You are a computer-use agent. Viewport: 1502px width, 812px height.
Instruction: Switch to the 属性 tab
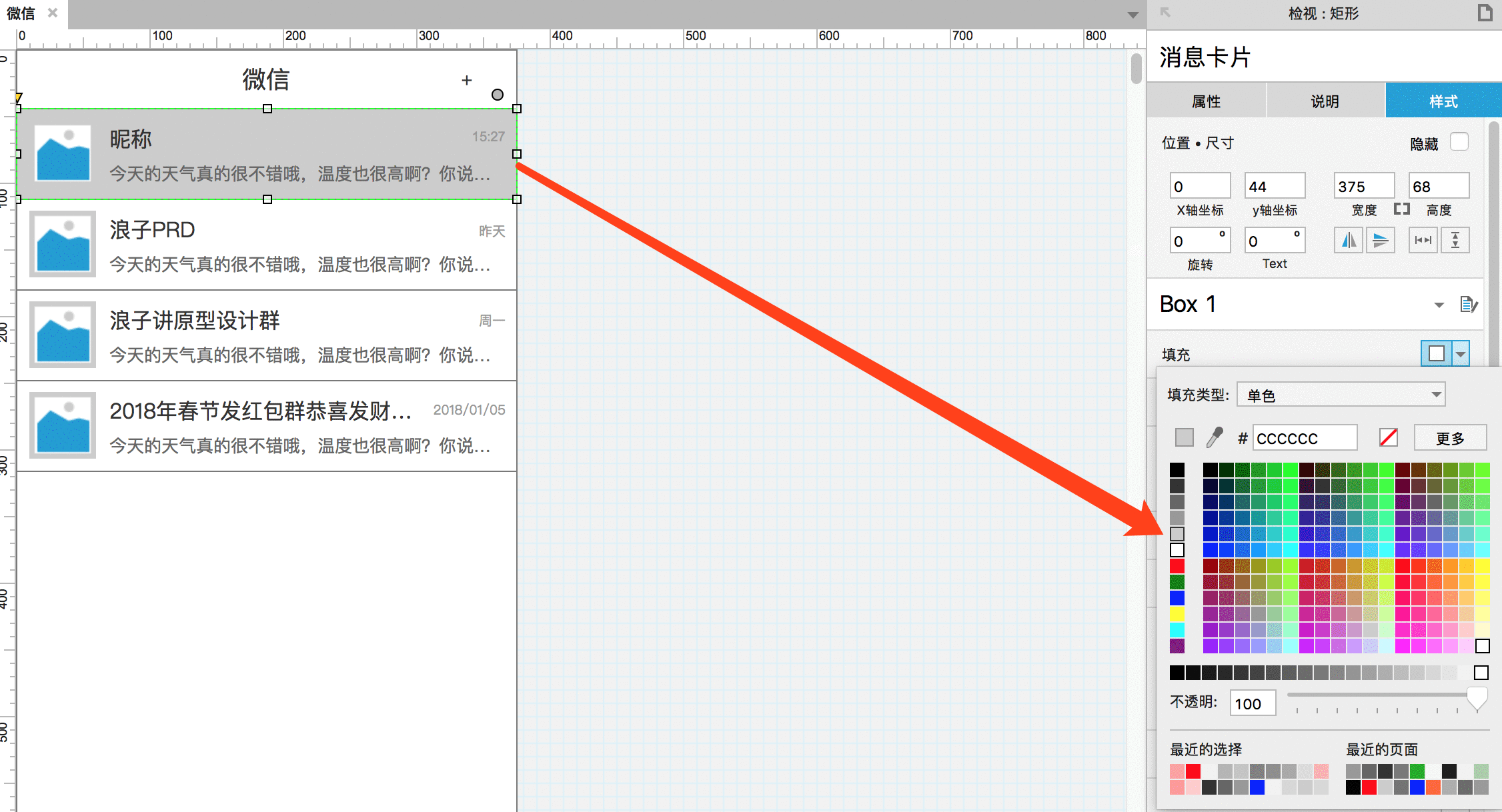click(x=1206, y=101)
